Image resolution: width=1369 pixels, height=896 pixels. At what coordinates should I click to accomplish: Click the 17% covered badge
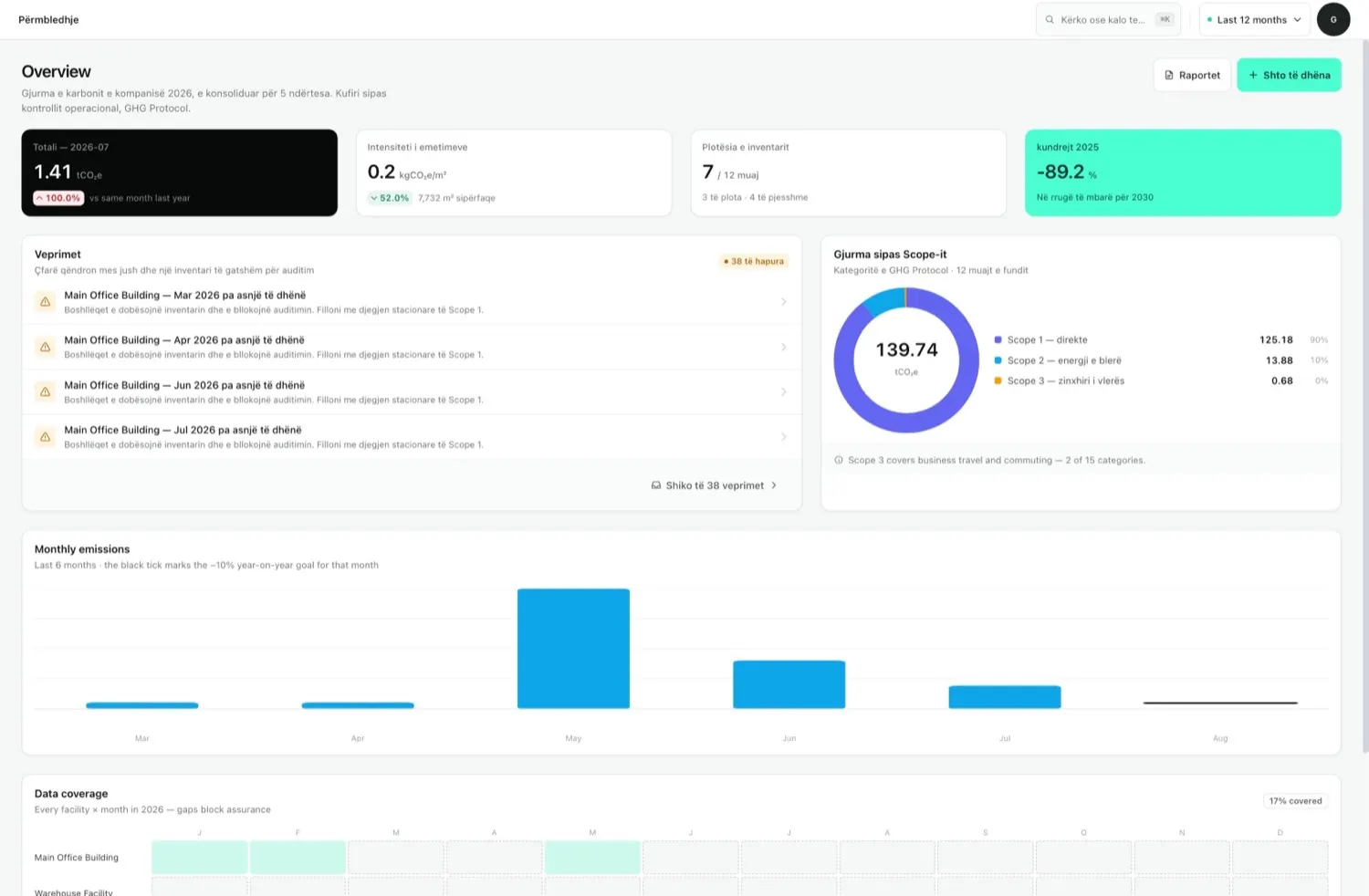[x=1295, y=801]
